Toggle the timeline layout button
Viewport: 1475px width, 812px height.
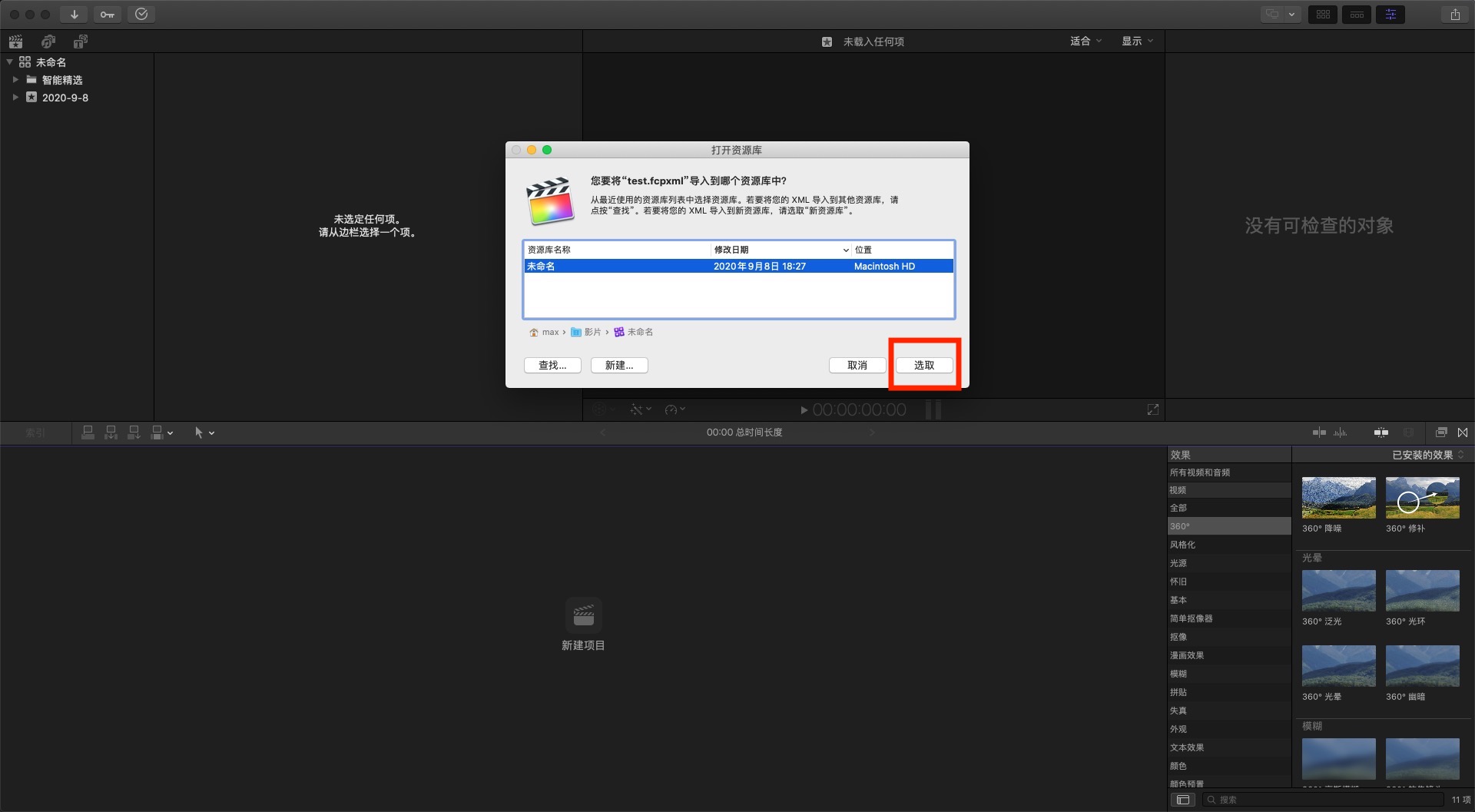tap(1357, 14)
